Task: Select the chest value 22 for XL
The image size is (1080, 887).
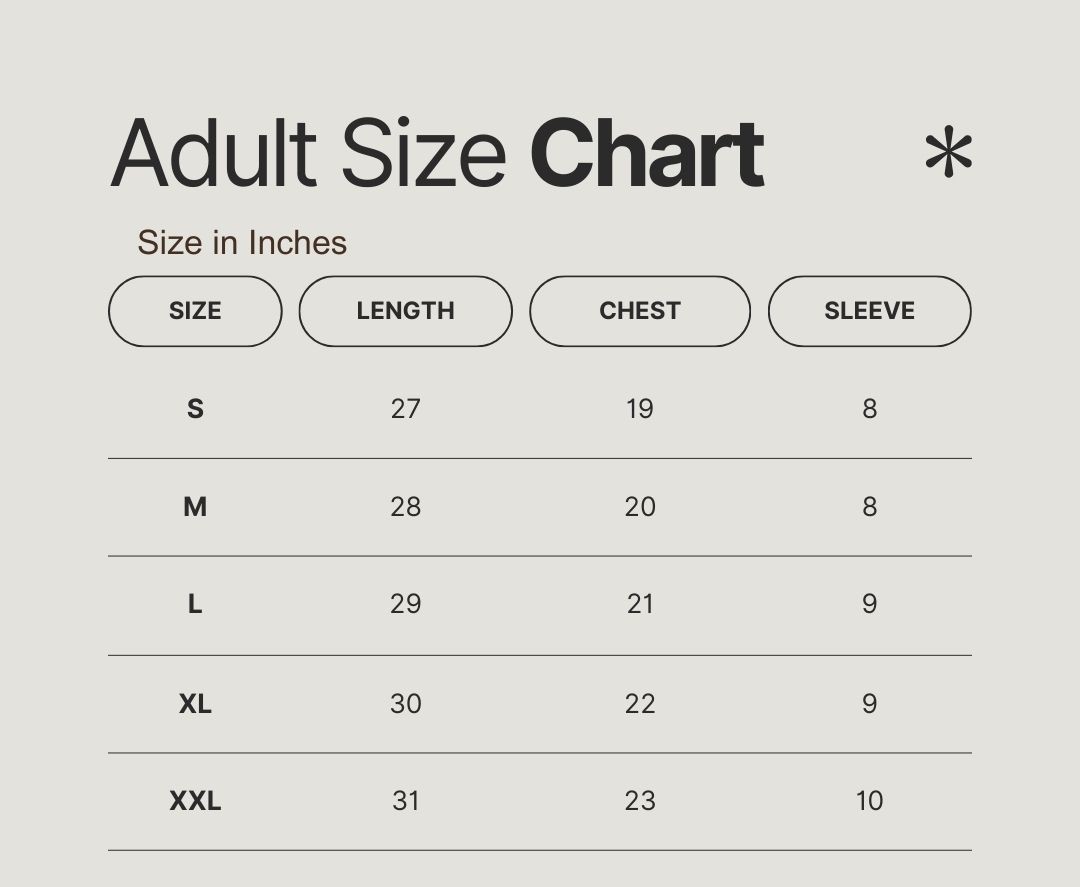Action: point(640,704)
